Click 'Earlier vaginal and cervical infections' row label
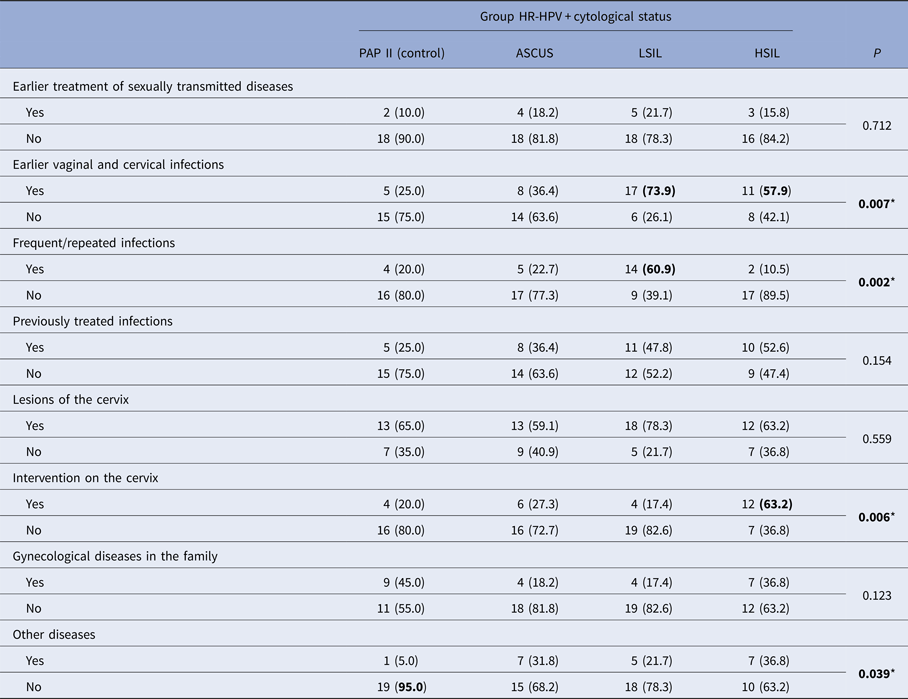This screenshot has width=908, height=699. [118, 165]
